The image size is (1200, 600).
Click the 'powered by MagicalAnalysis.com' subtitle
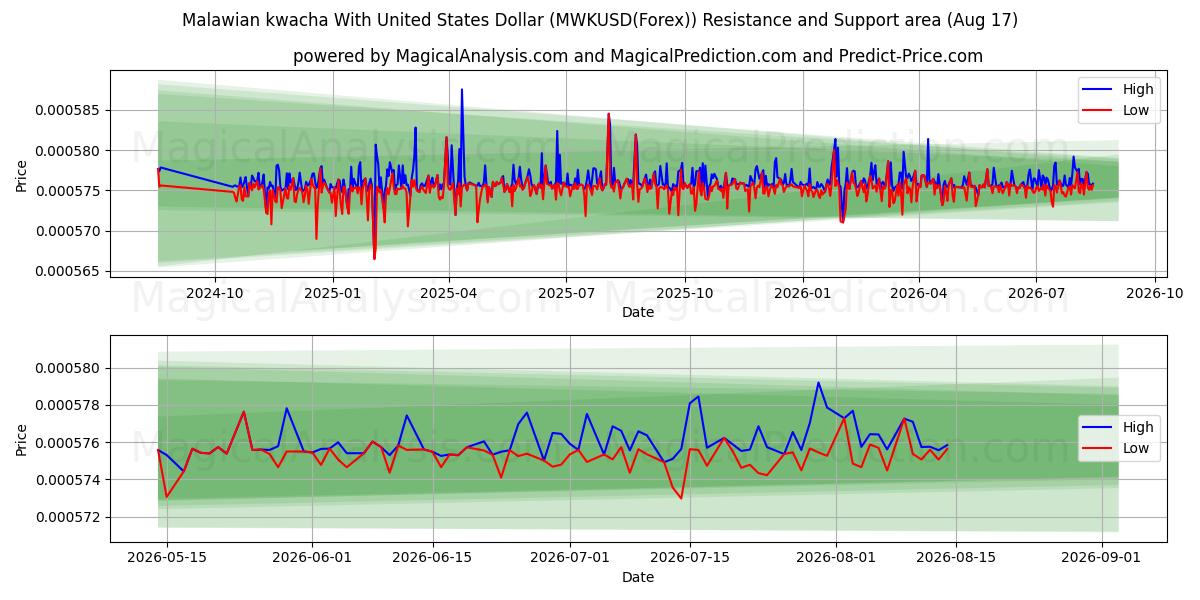click(638, 56)
